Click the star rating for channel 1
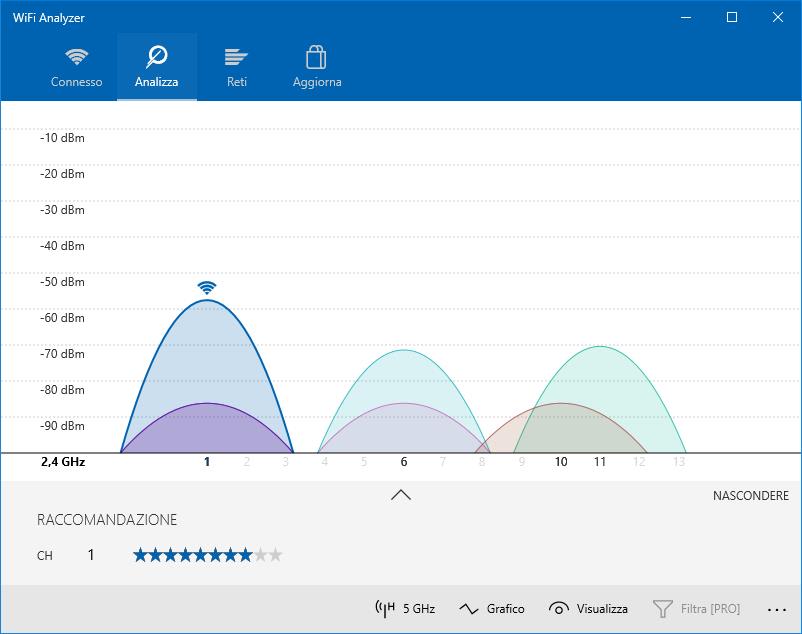 [x=208, y=555]
